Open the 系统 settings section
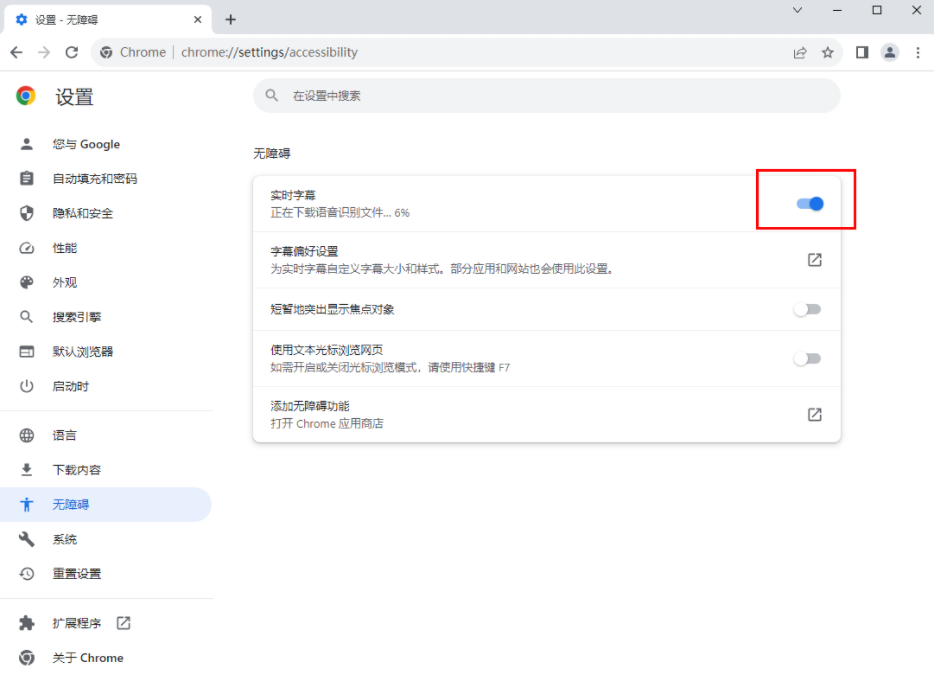Viewport: 934px width, 681px height. (106, 539)
